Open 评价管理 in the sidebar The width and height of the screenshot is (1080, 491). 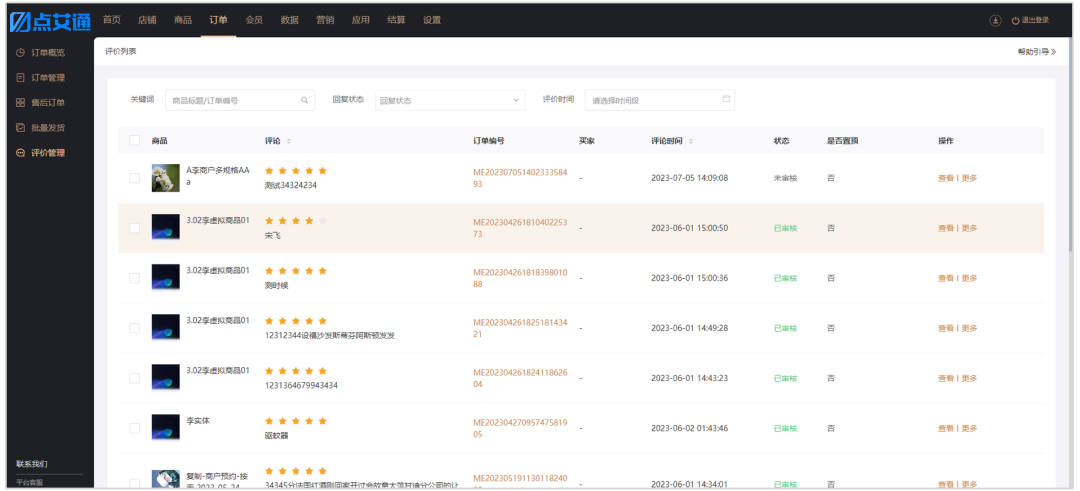[41, 153]
